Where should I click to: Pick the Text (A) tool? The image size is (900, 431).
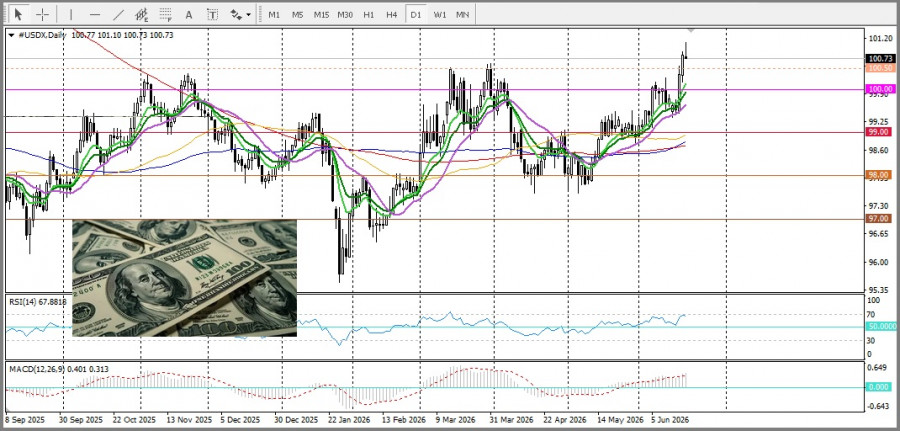(188, 14)
